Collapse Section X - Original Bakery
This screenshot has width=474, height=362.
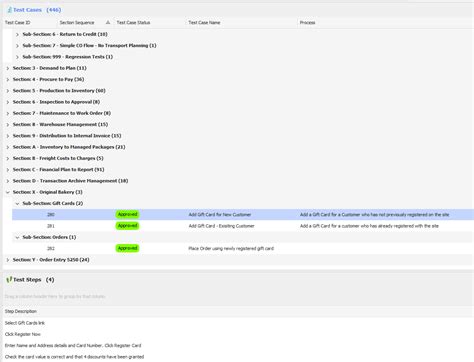pyautogui.click(x=8, y=192)
